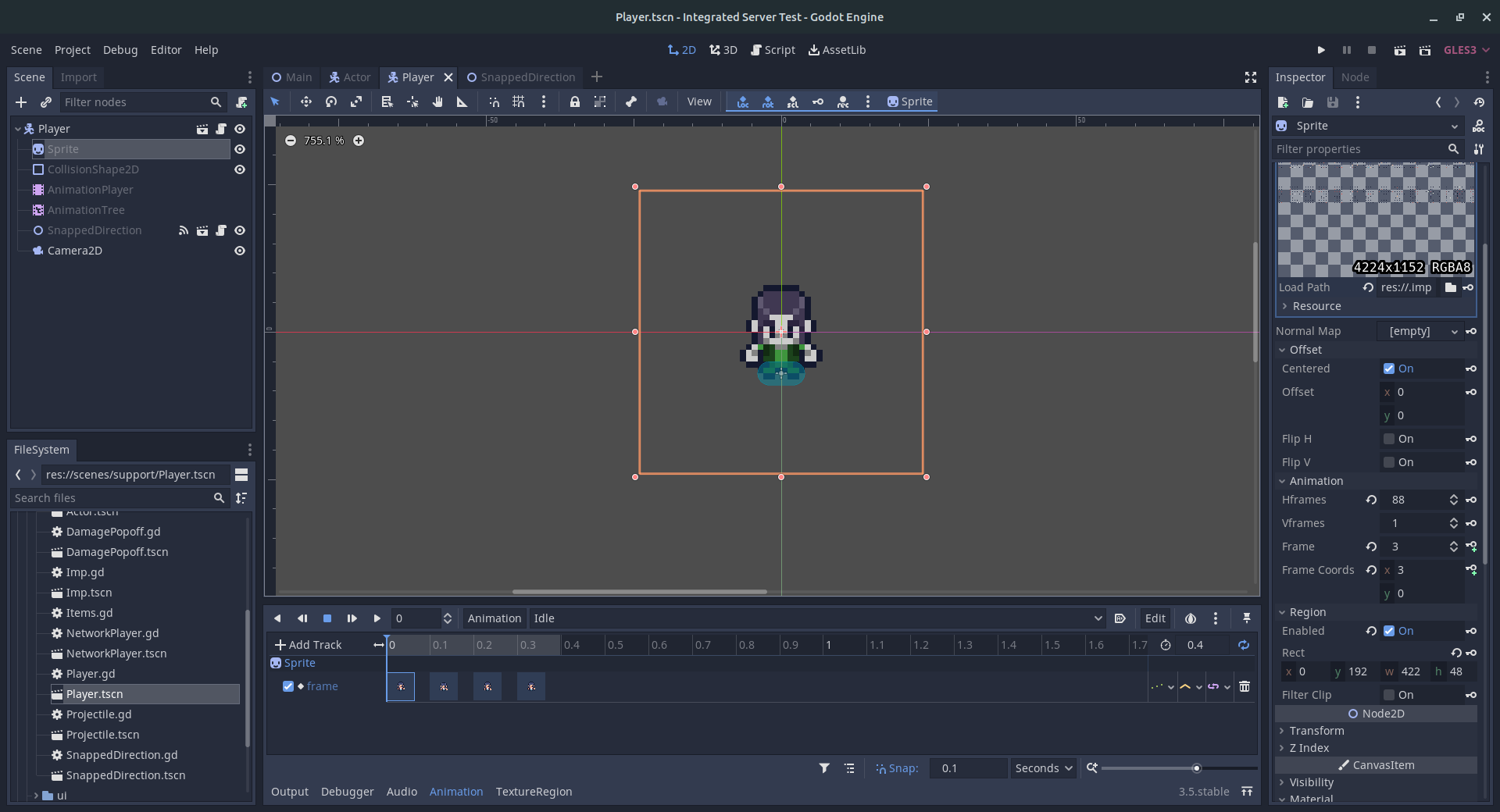The height and width of the screenshot is (812, 1500).
Task: Open the Seconds snap unit dropdown
Action: [x=1044, y=768]
